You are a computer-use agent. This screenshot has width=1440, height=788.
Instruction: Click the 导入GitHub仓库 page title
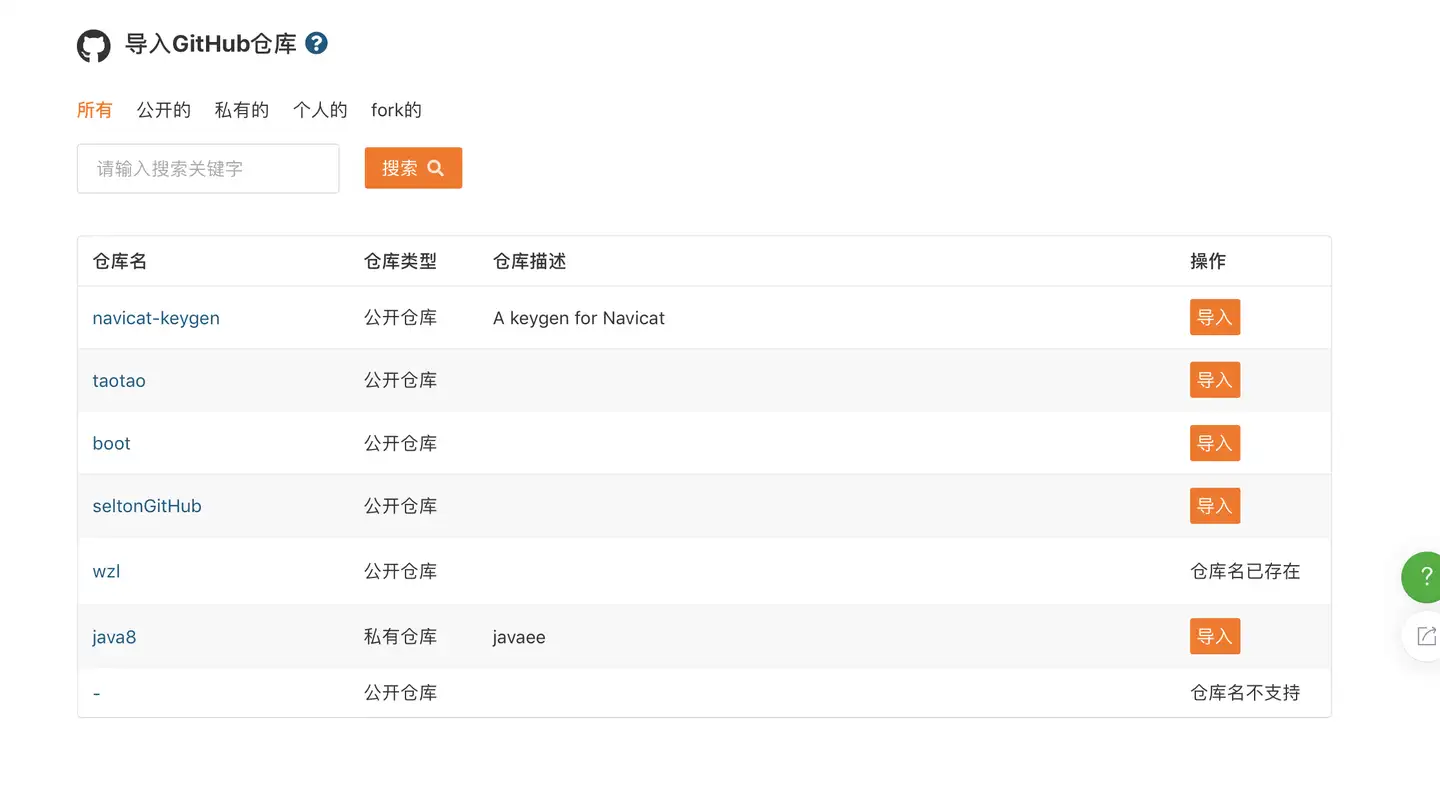coord(211,44)
